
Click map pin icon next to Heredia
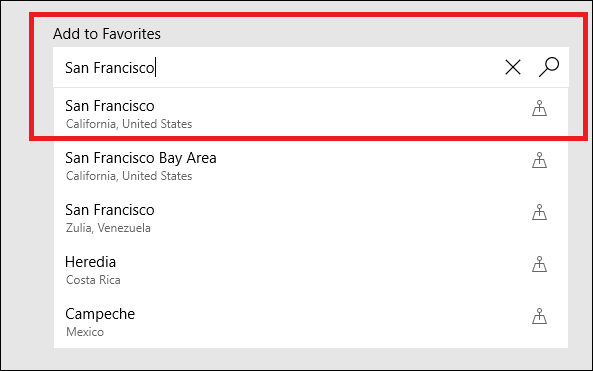click(x=539, y=264)
